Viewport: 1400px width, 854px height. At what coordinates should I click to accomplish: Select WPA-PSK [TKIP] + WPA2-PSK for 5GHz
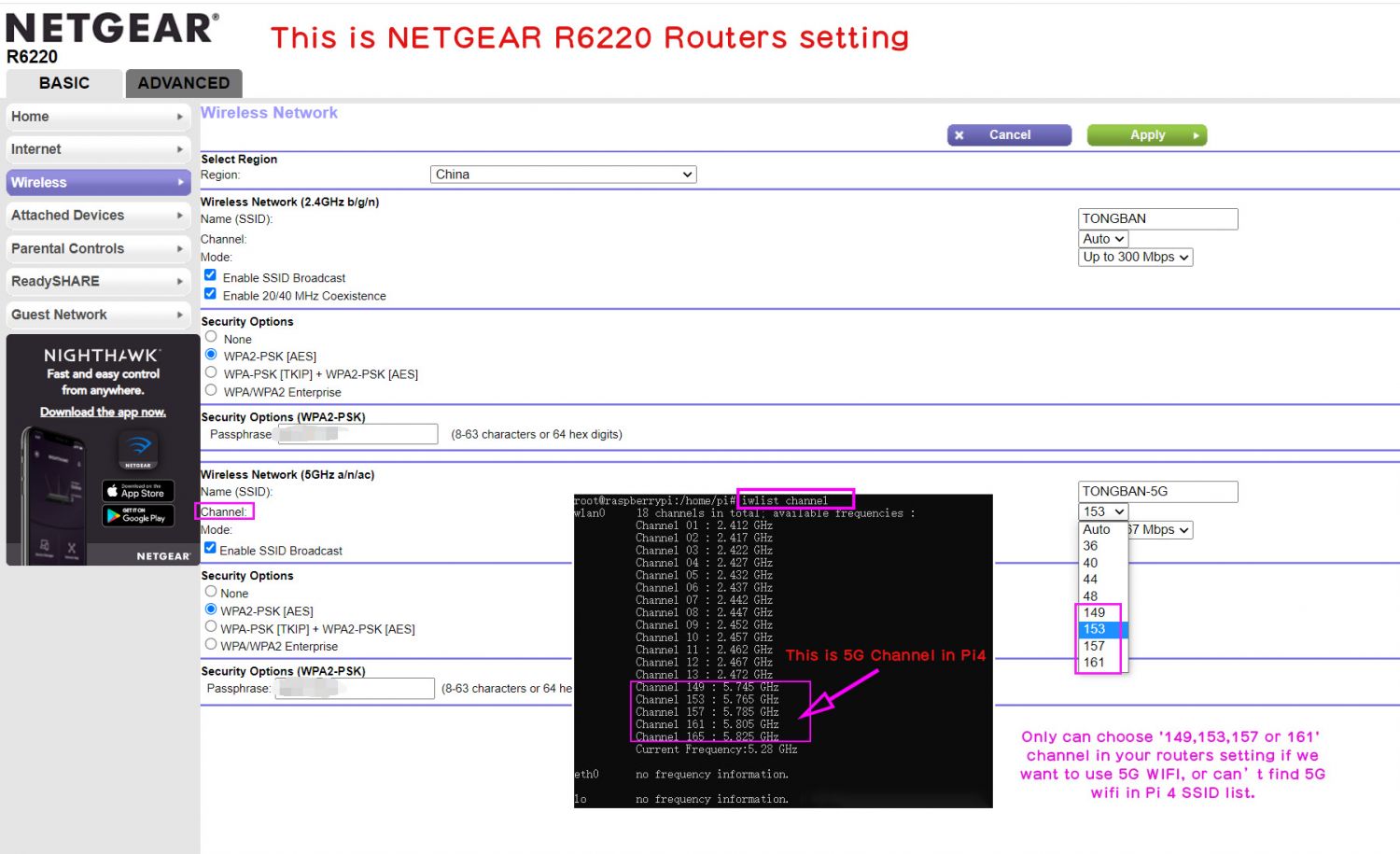[x=211, y=627]
